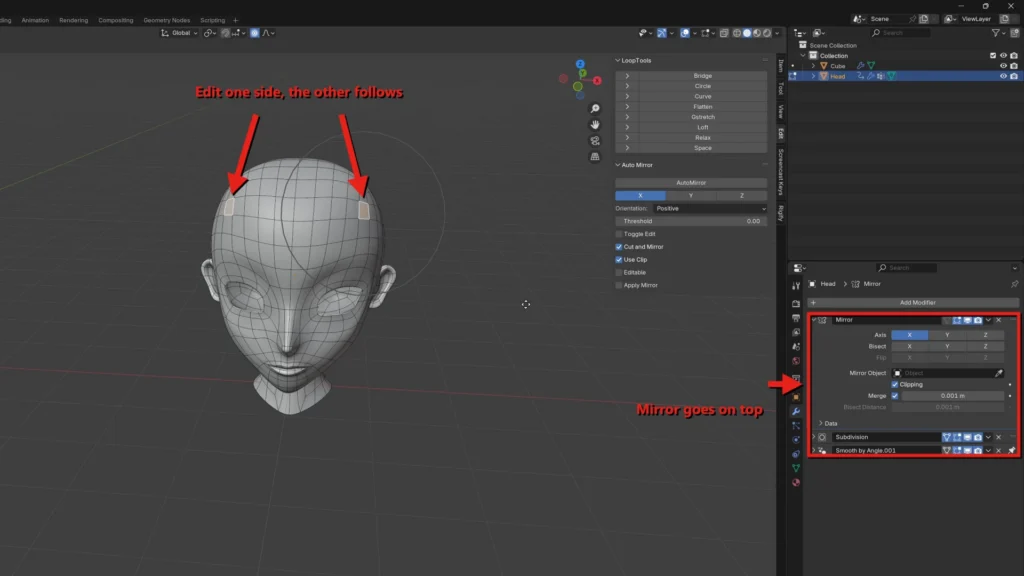Open the Material properties tab icon
Viewport: 1024px width, 576px height.
(796, 483)
